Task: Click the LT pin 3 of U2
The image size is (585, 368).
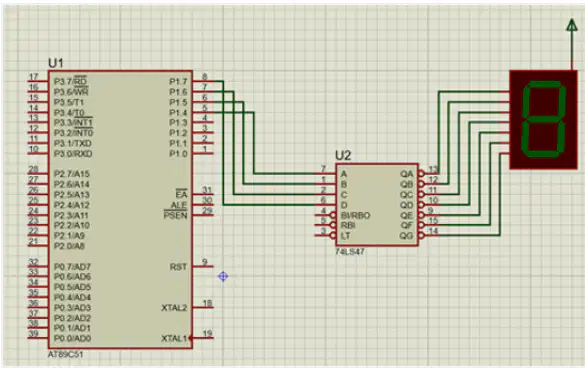Action: point(325,235)
